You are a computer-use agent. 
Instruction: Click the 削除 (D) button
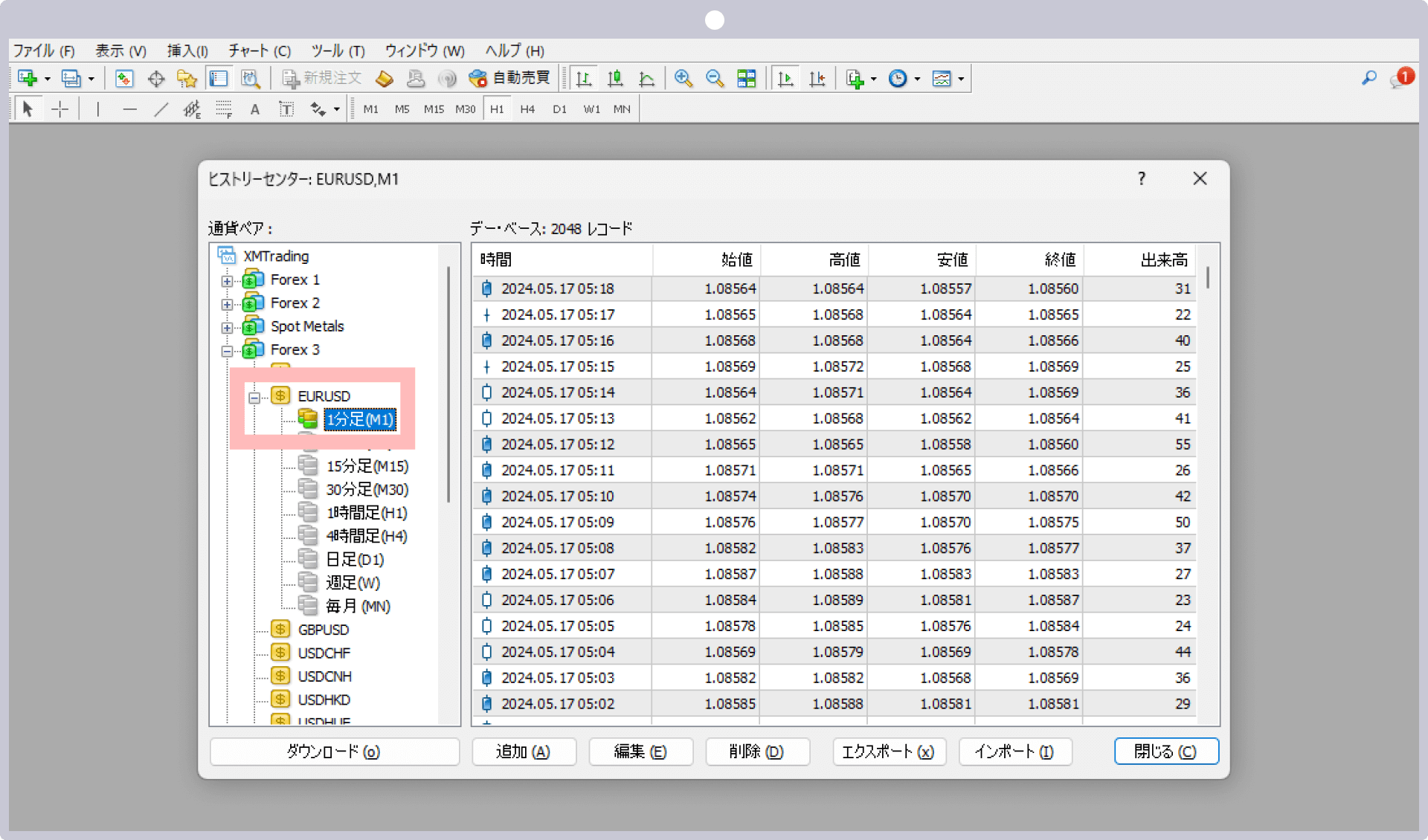pos(757,752)
